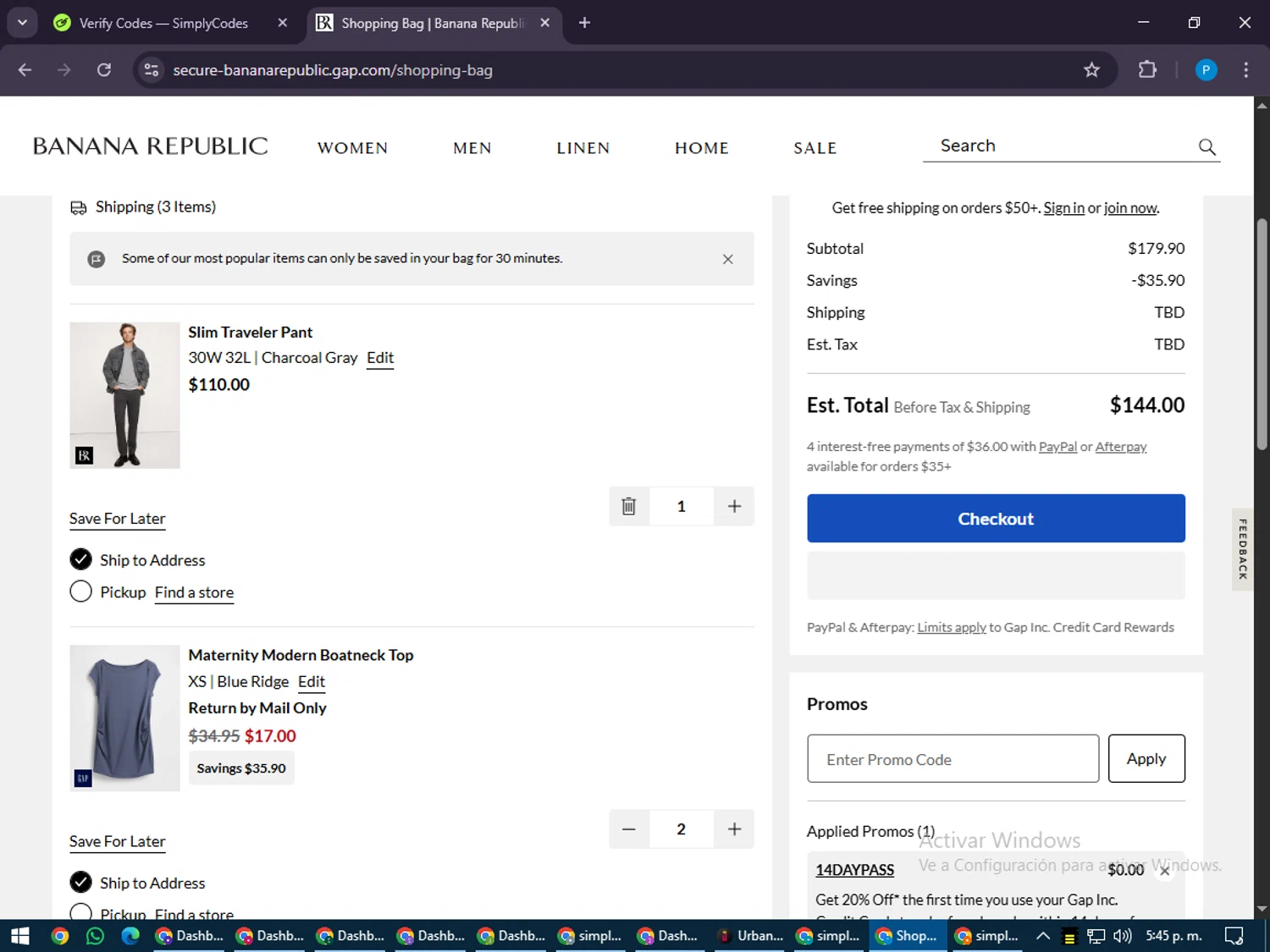Select Pickup for Slim Traveler Pant
The width and height of the screenshot is (1270, 952).
click(x=80, y=592)
